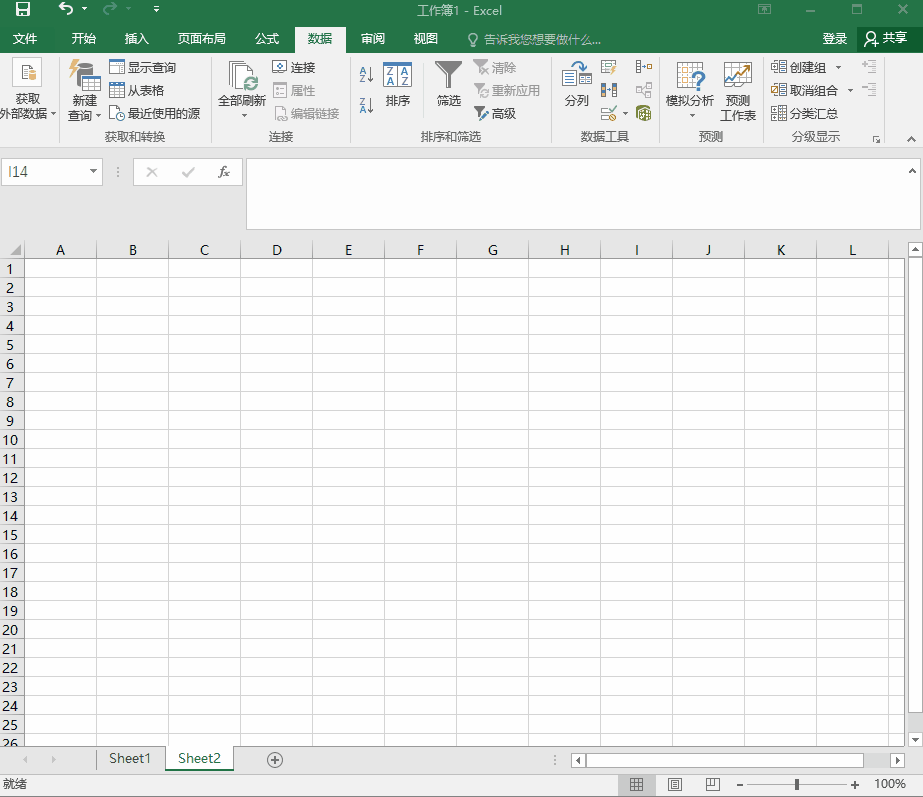Toggle the 筛选 filter funnel

coord(448,84)
